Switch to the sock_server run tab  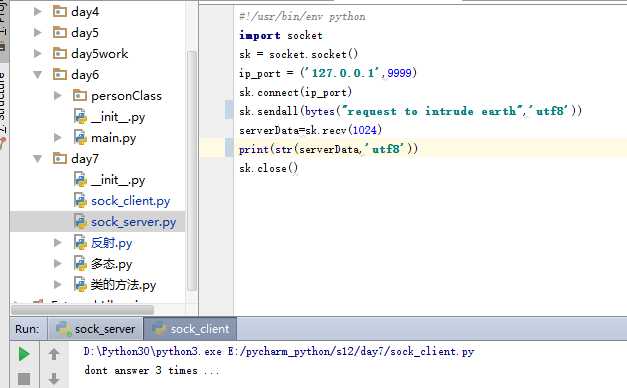point(96,329)
